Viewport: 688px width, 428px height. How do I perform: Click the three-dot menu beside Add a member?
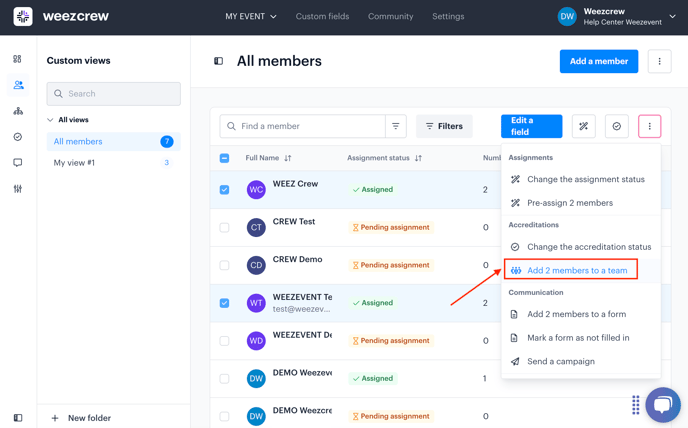[659, 61]
